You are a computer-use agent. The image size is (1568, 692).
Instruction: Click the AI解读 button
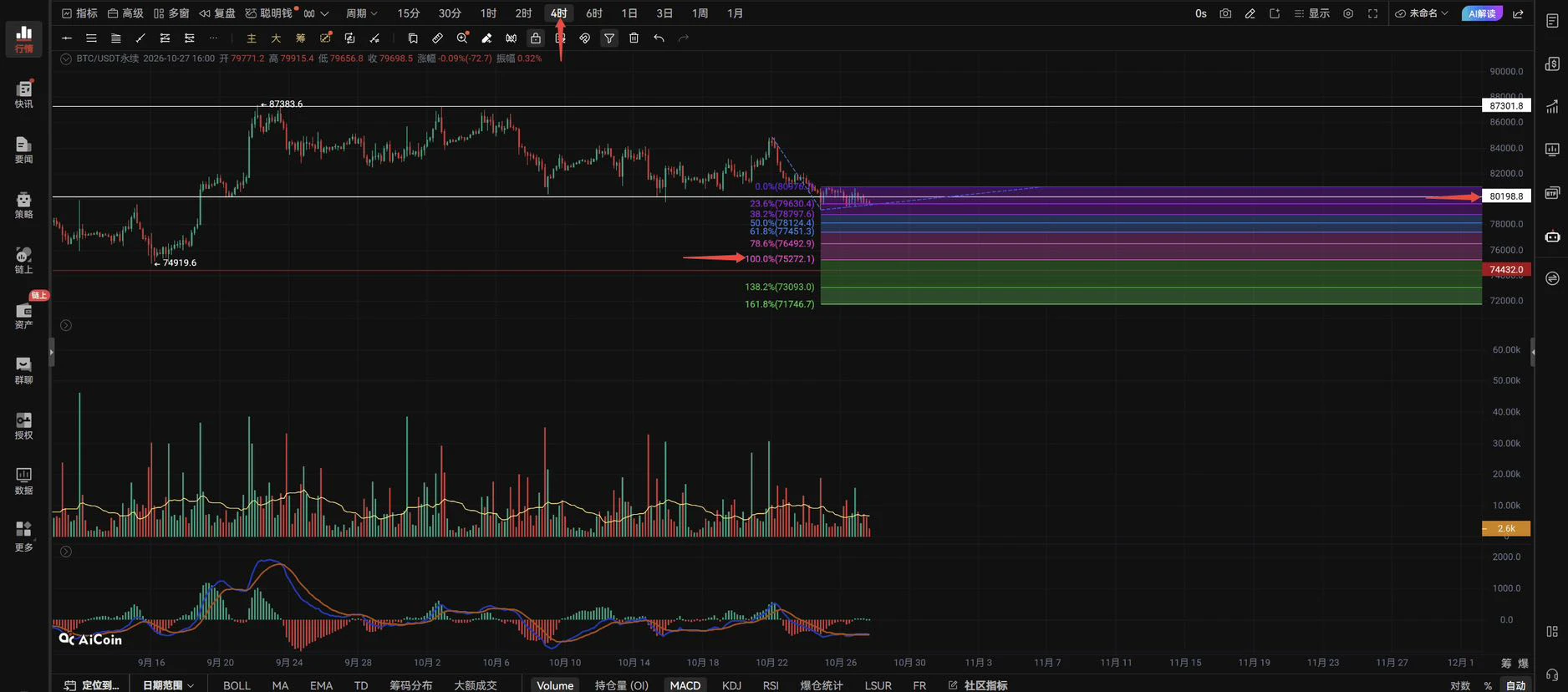point(1482,13)
